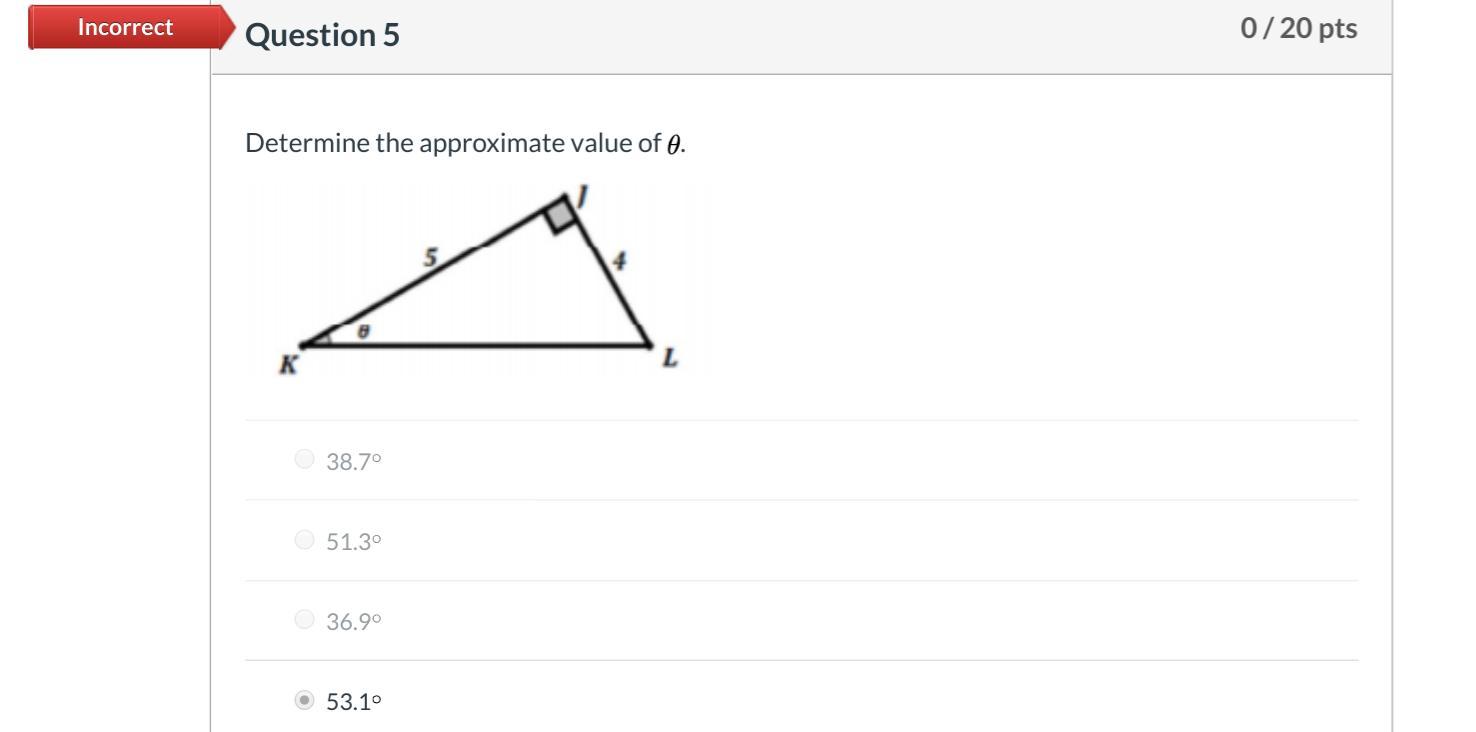Click the 38.7° answer label text
Screen dimensions: 1476x732
click(x=354, y=461)
